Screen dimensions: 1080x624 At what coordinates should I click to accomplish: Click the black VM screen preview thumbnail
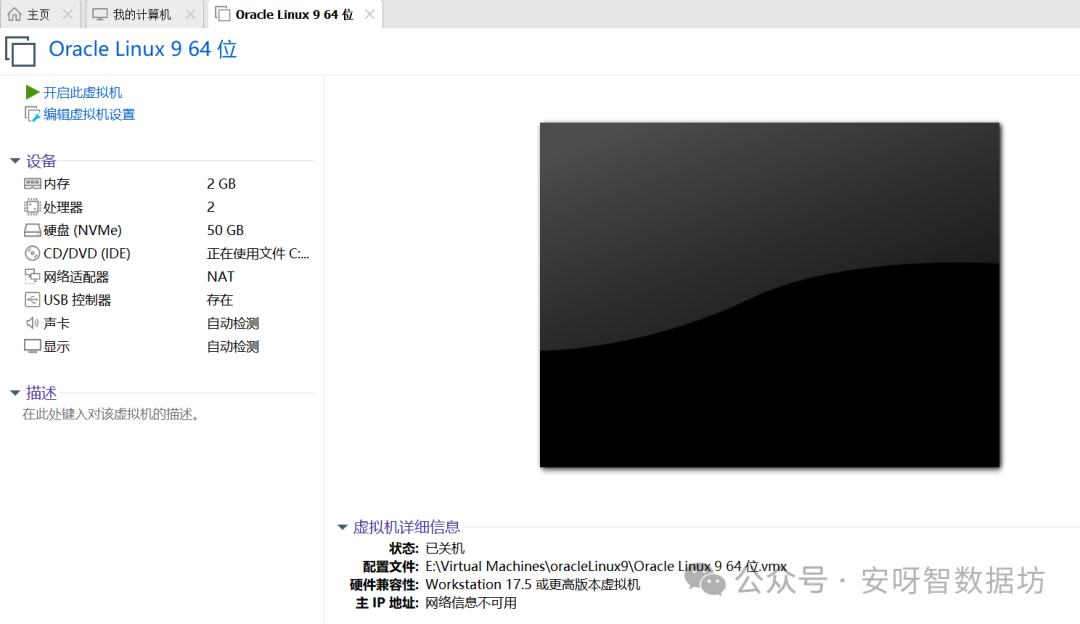tap(769, 295)
